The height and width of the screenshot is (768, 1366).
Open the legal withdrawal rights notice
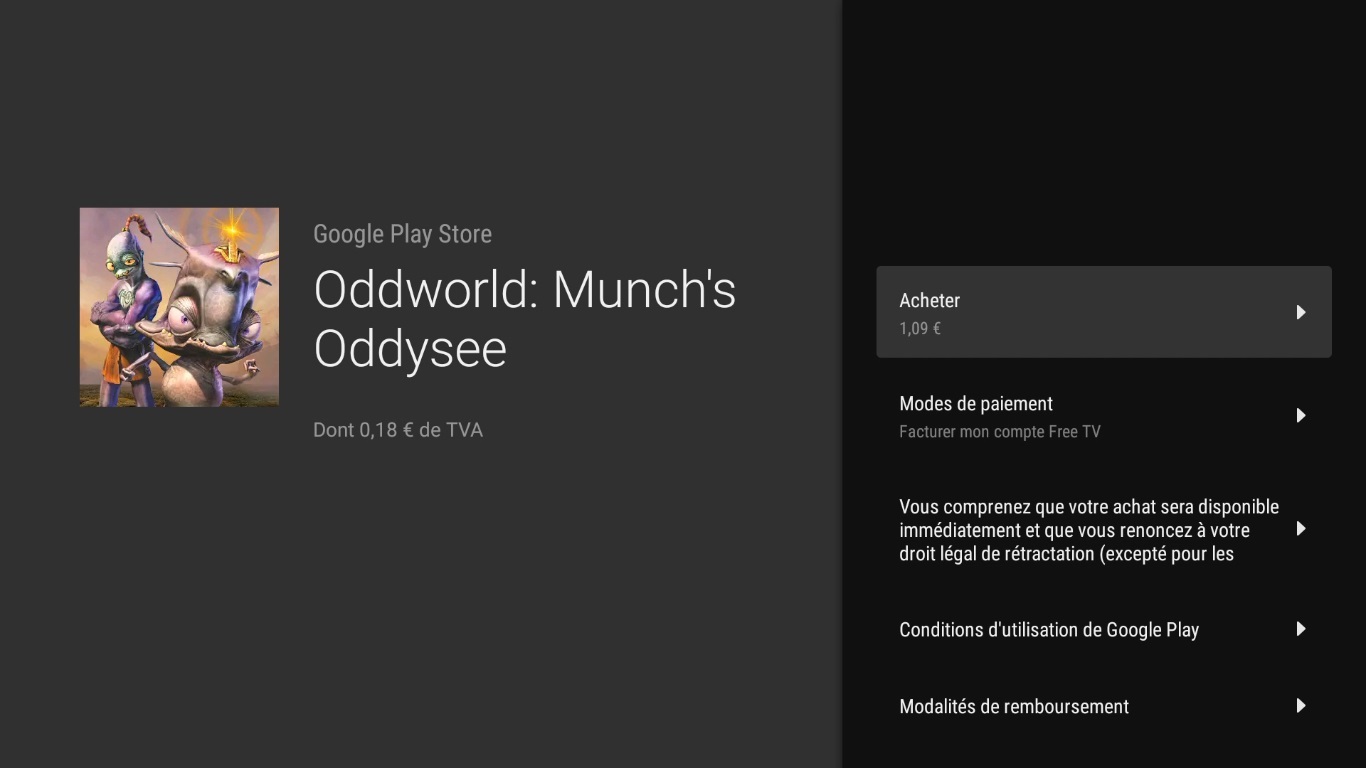[1104, 530]
